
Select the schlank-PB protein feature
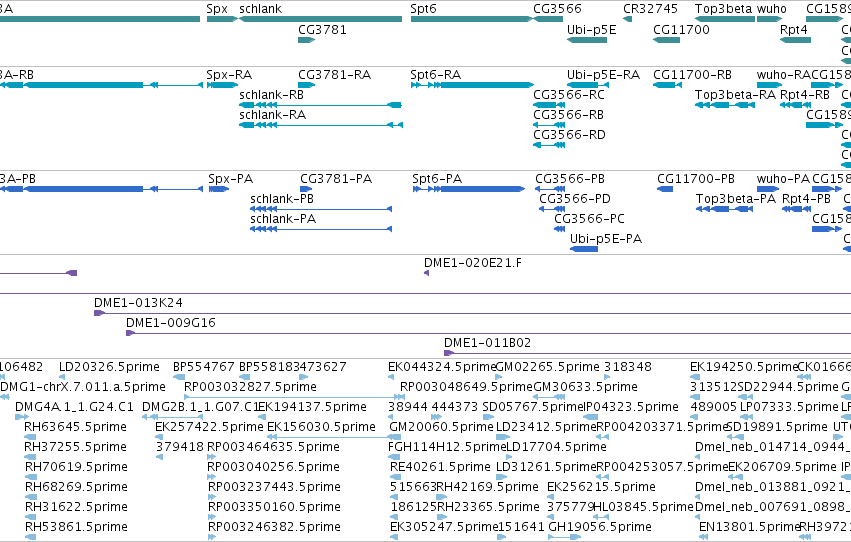tap(321, 209)
